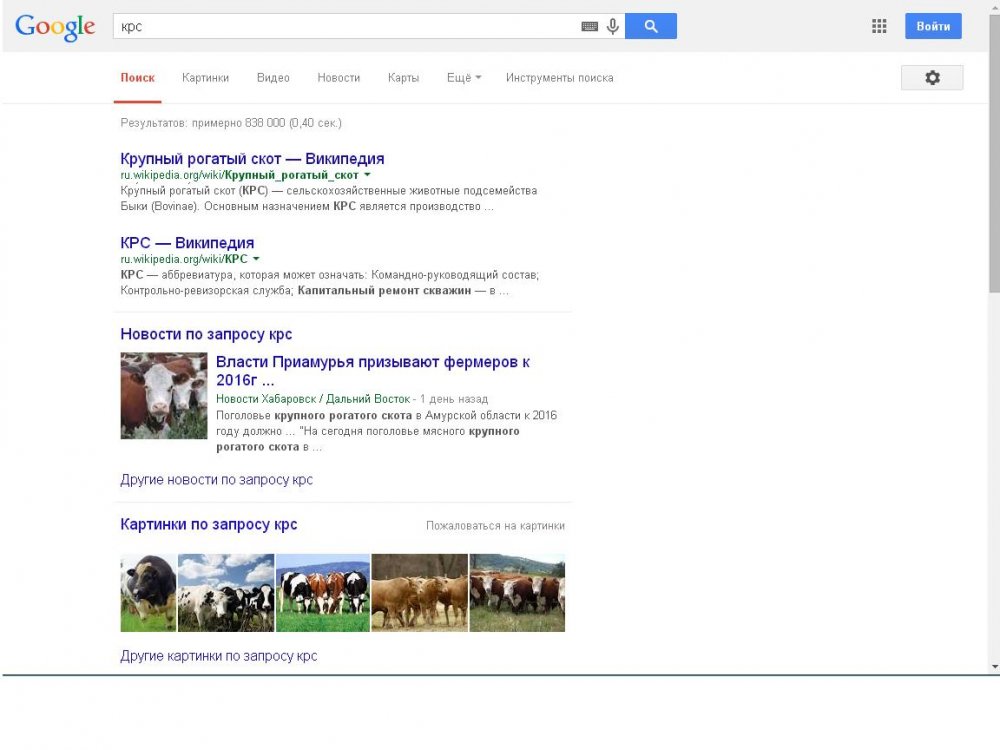Open Власти Приамурья призывают фермеров article
This screenshot has height=750, width=1000.
point(373,371)
